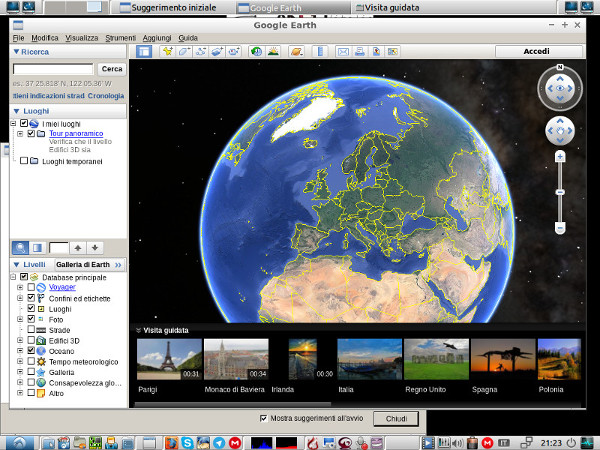600x450 pixels.
Task: Open the Guida menu
Action: (x=188, y=38)
